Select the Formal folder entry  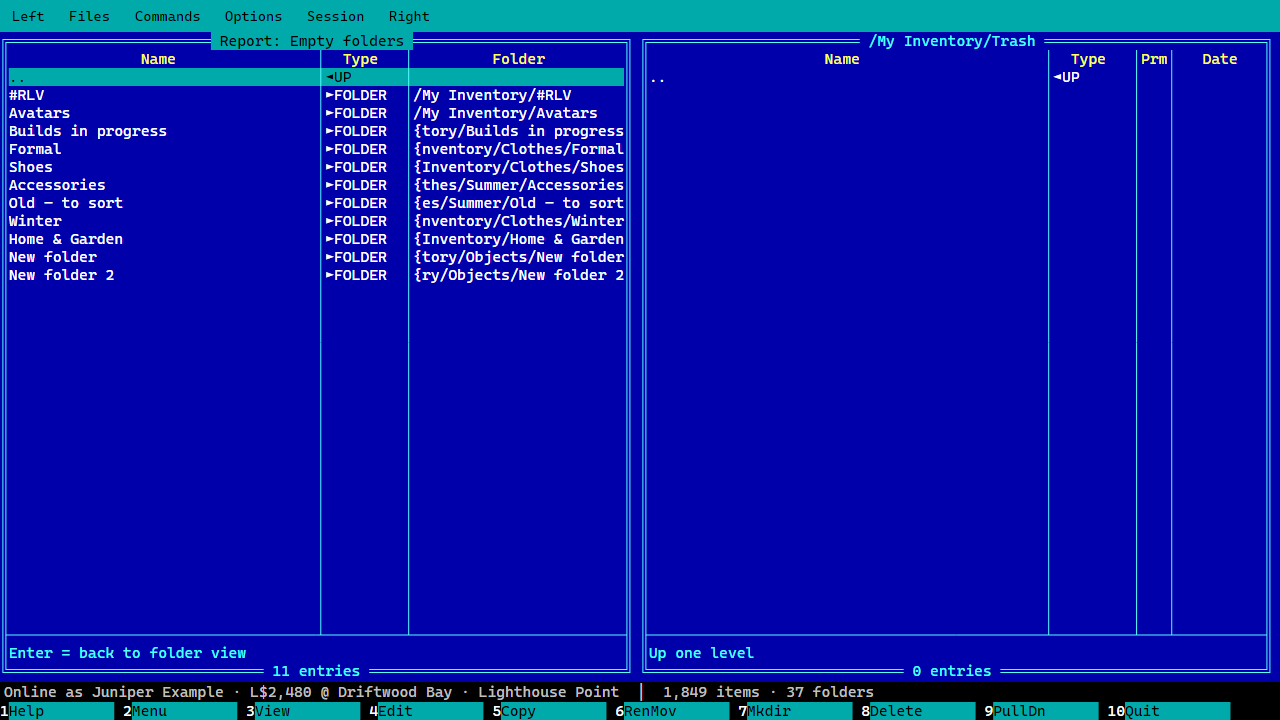pyautogui.click(x=316, y=149)
